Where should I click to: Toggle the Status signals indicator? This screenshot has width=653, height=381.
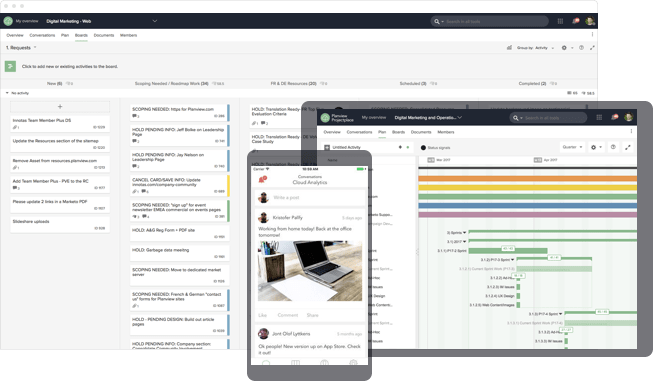435,148
